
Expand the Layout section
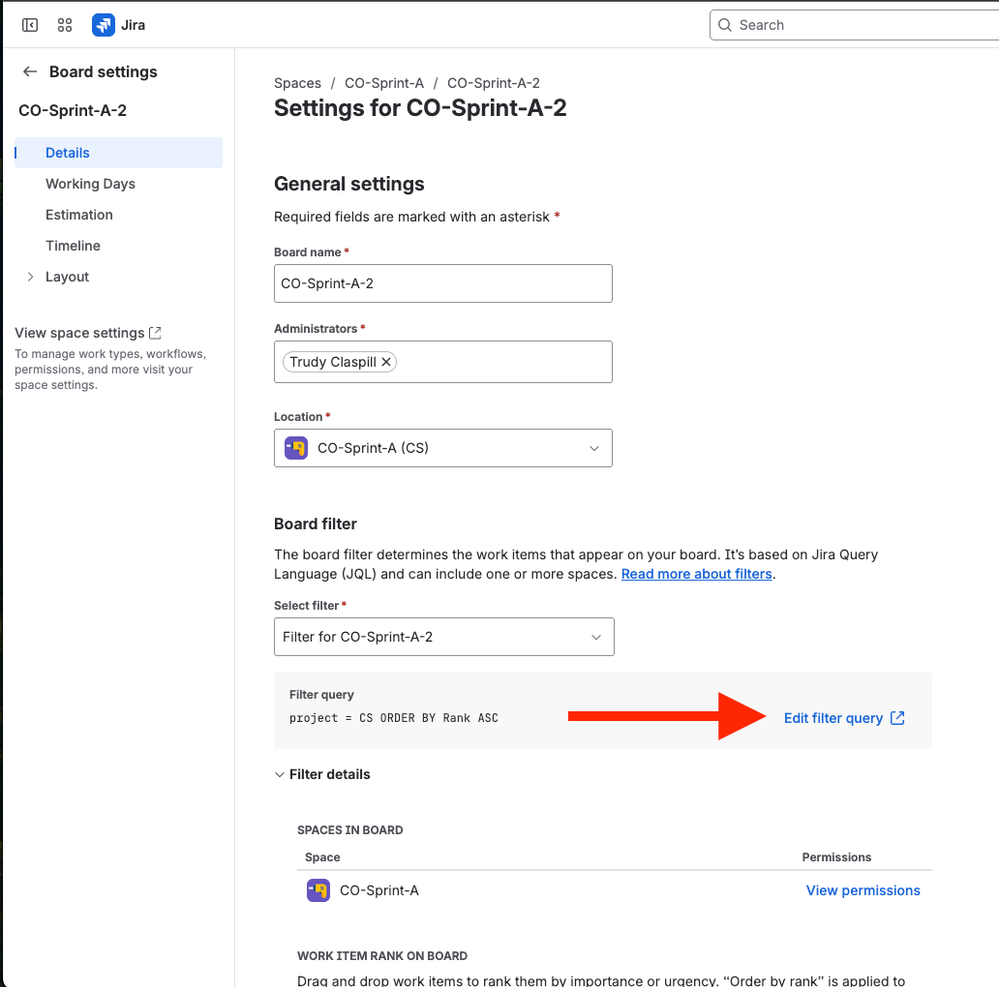pyautogui.click(x=31, y=276)
